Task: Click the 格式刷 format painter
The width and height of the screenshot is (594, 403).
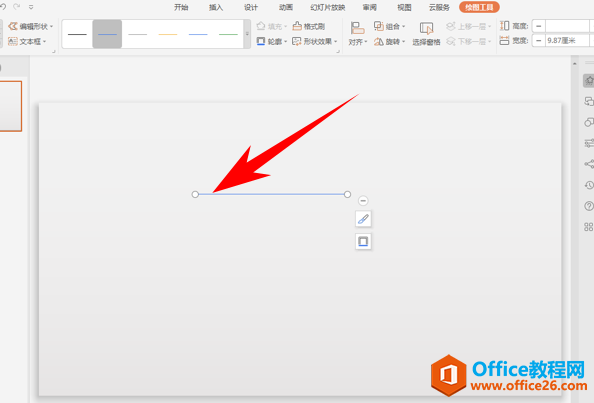Action: 309,26
